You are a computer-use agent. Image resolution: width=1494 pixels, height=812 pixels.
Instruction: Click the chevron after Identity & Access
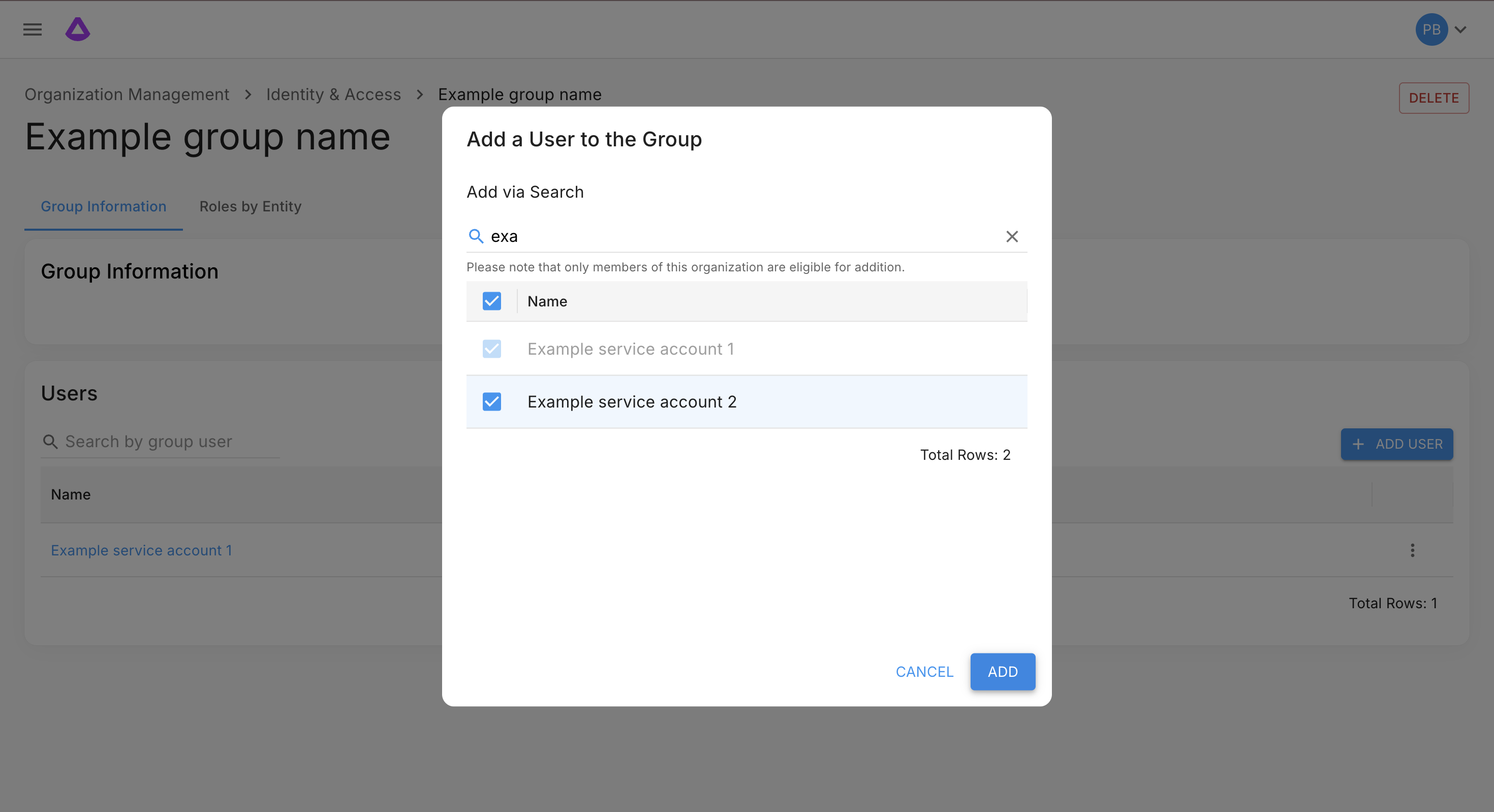point(420,95)
